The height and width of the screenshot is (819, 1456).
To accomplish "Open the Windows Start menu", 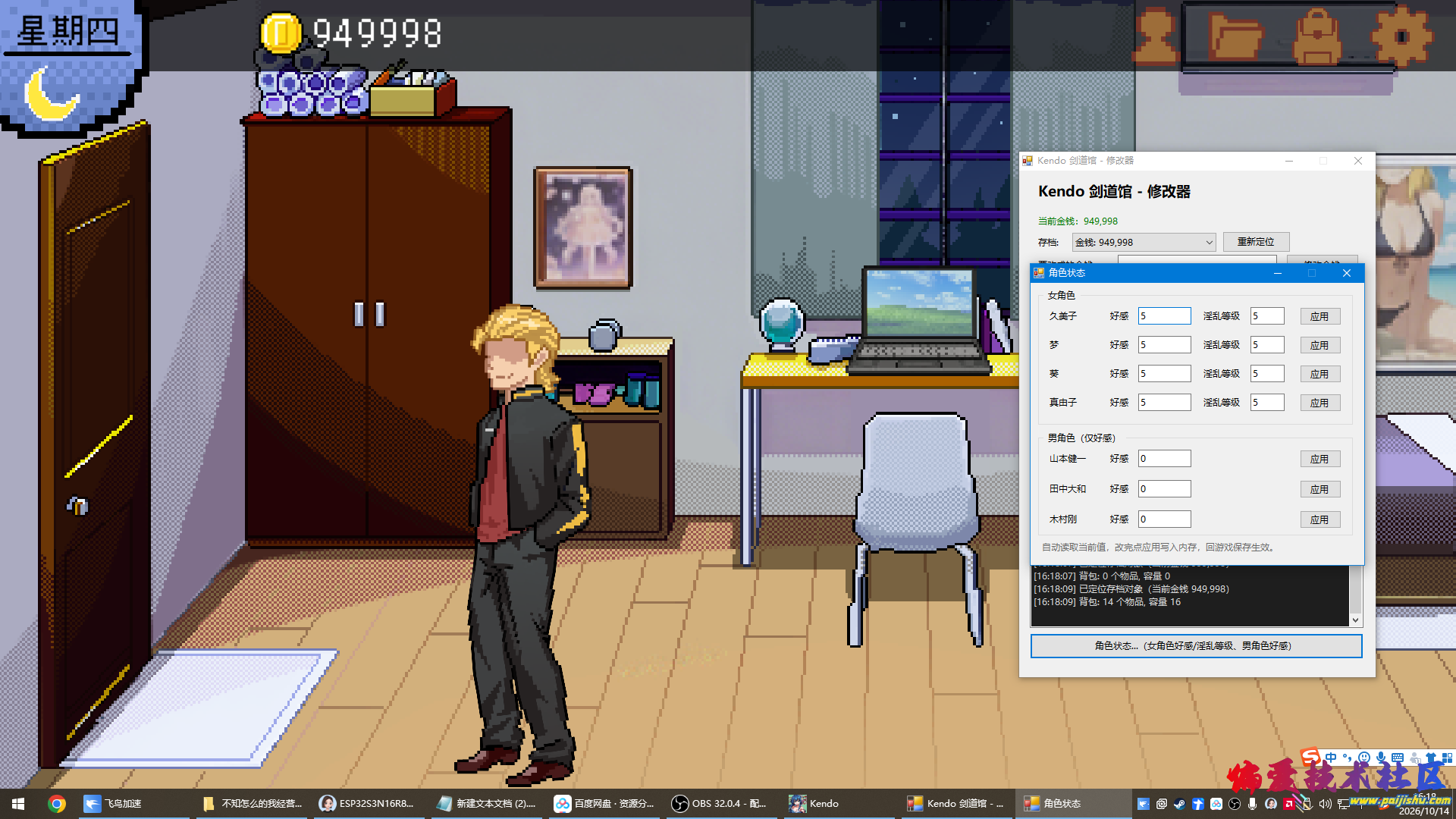I will coord(18,804).
